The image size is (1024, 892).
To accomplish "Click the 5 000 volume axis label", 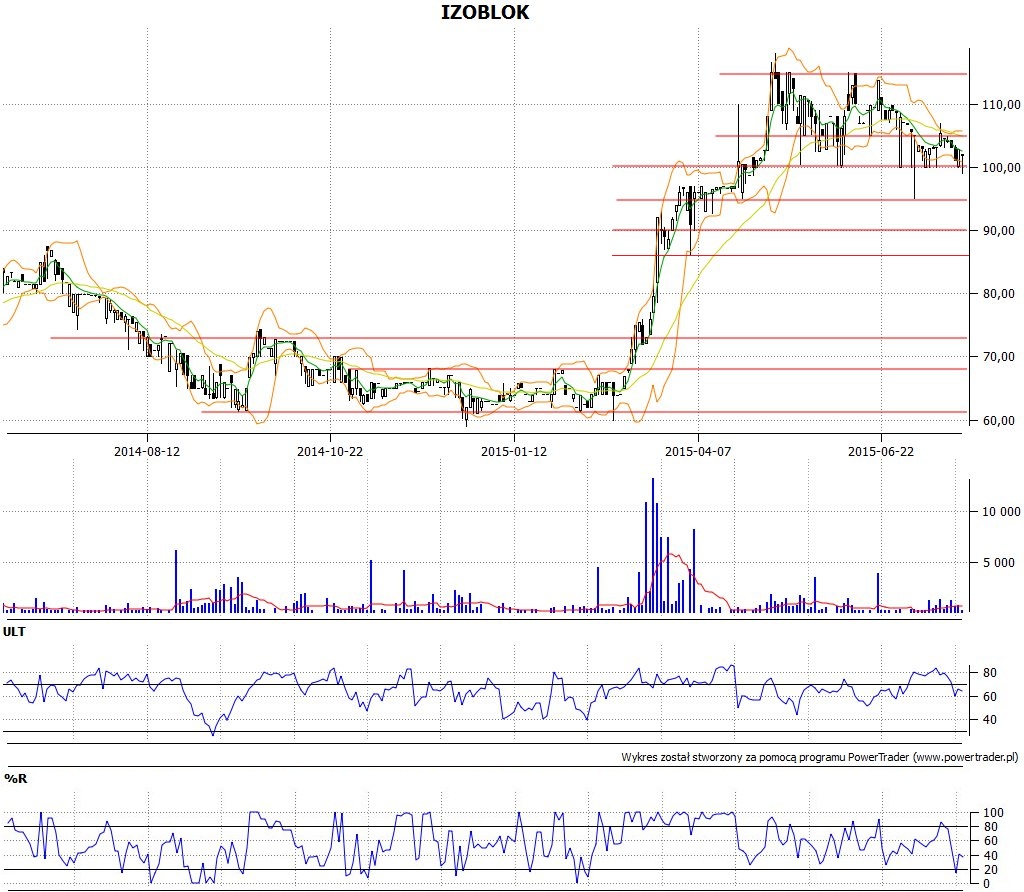I will click(x=999, y=562).
